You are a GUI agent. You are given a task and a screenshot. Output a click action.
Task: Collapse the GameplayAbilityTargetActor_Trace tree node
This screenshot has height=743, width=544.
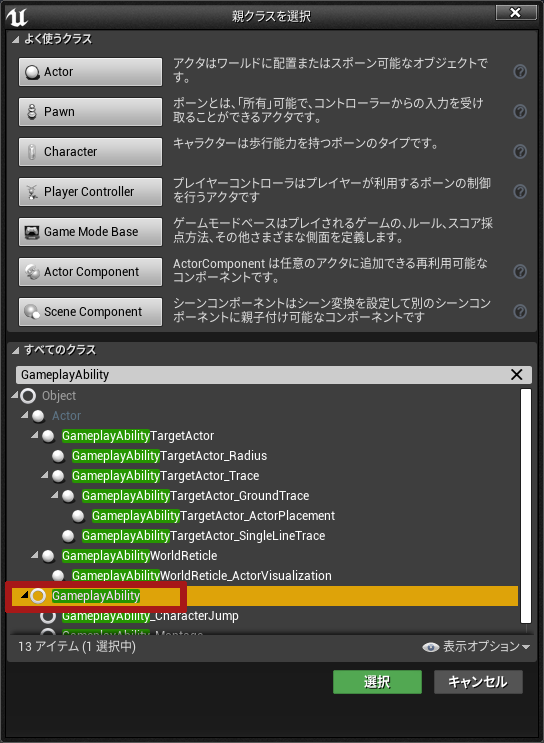pyautogui.click(x=45, y=475)
